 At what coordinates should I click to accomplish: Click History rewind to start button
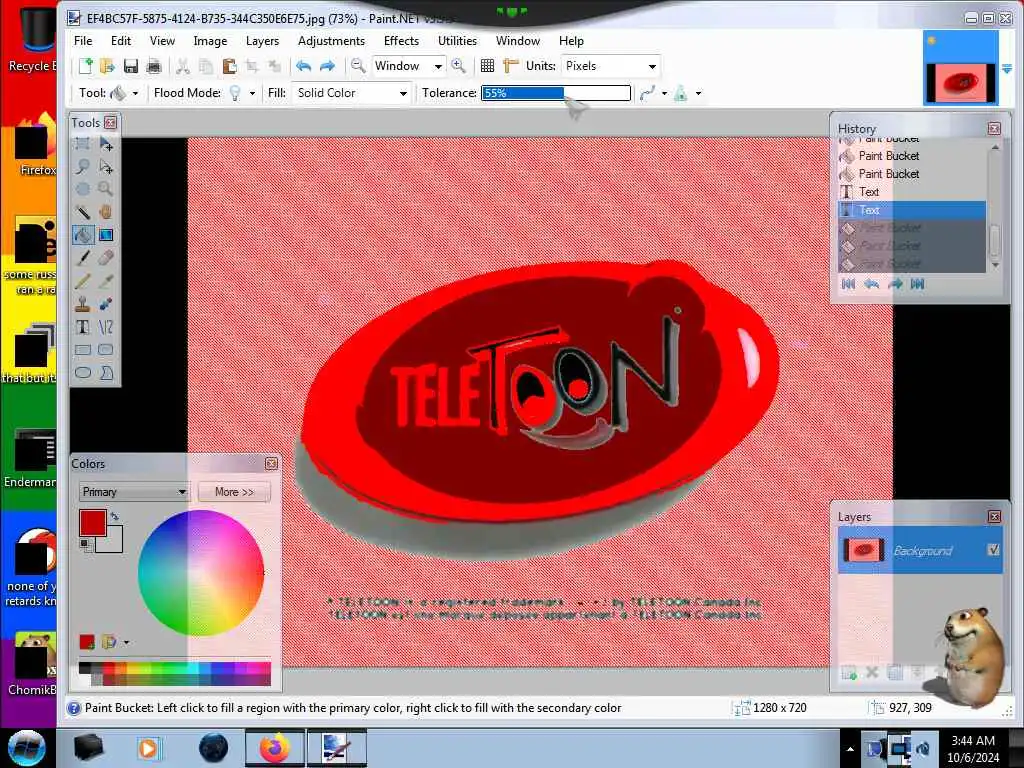848,284
